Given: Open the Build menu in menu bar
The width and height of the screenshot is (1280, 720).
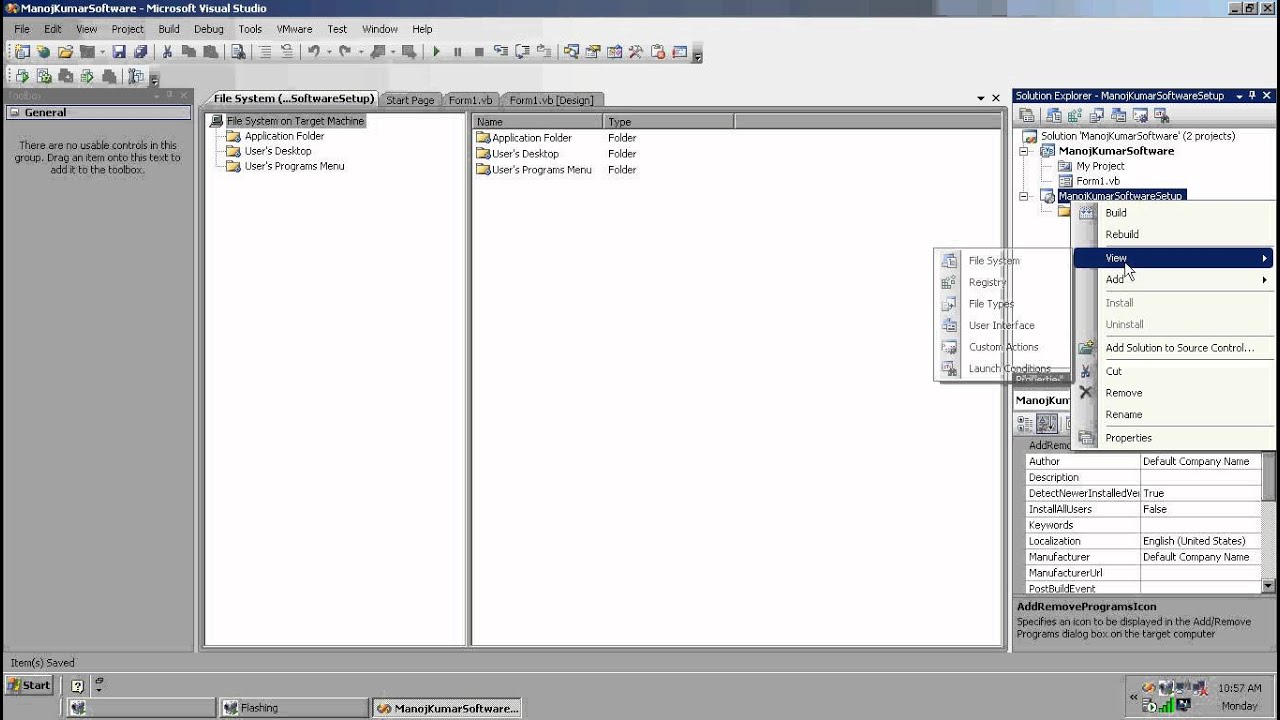Looking at the screenshot, I should click(169, 29).
